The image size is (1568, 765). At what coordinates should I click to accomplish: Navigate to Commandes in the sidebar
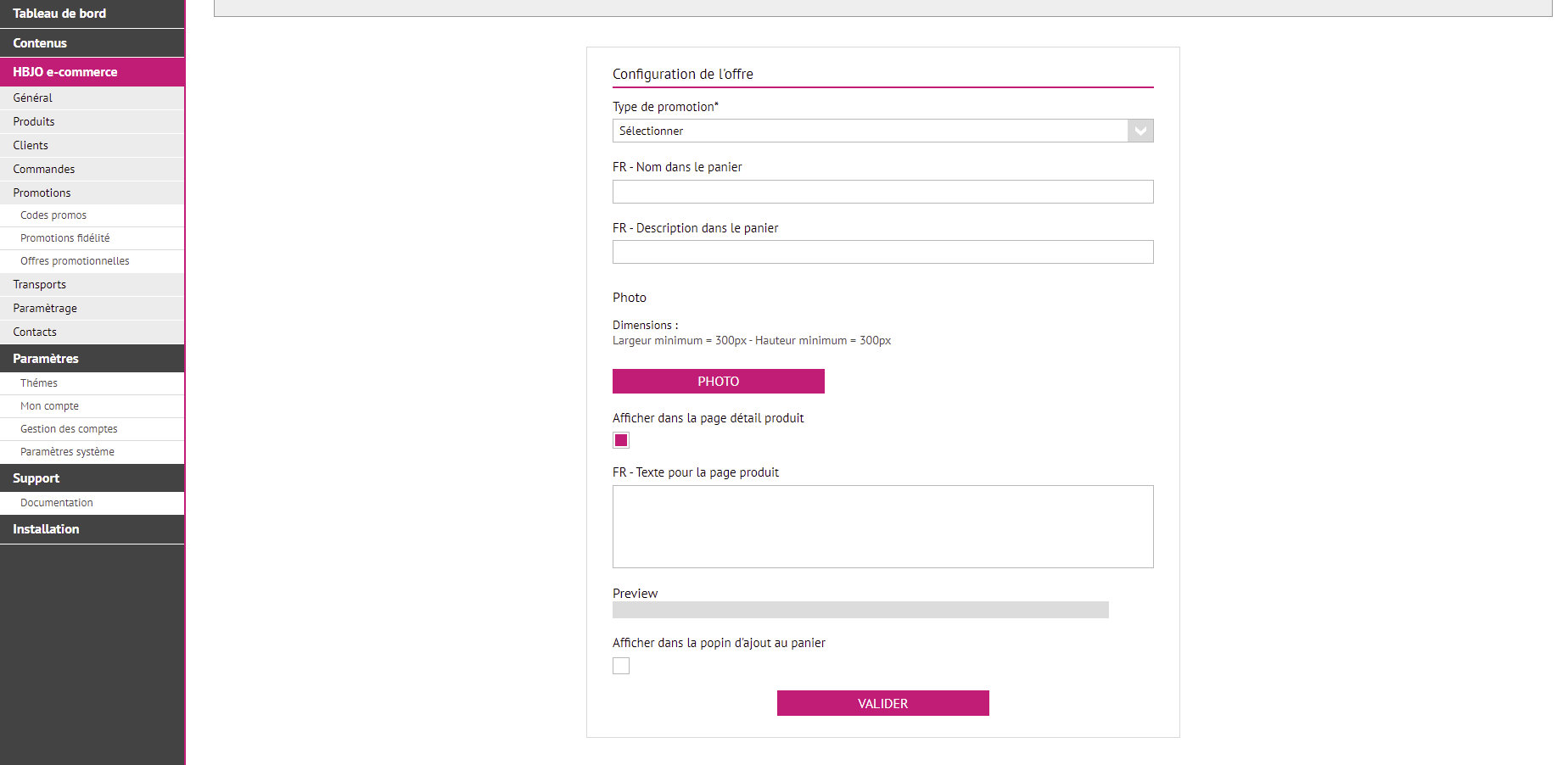pyautogui.click(x=44, y=169)
